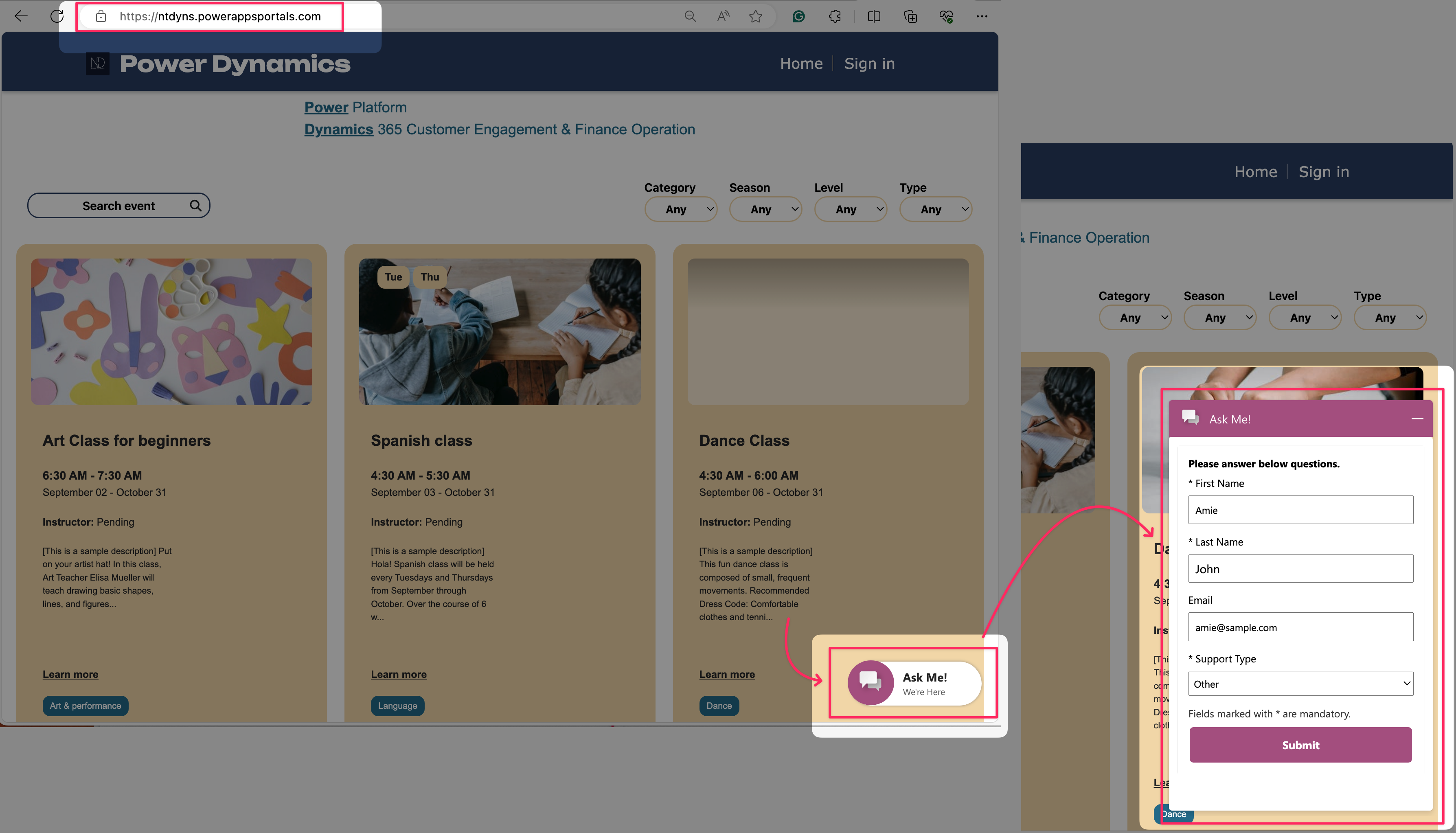Open the Season Any dropdown
This screenshot has width=1456, height=833.
[765, 209]
